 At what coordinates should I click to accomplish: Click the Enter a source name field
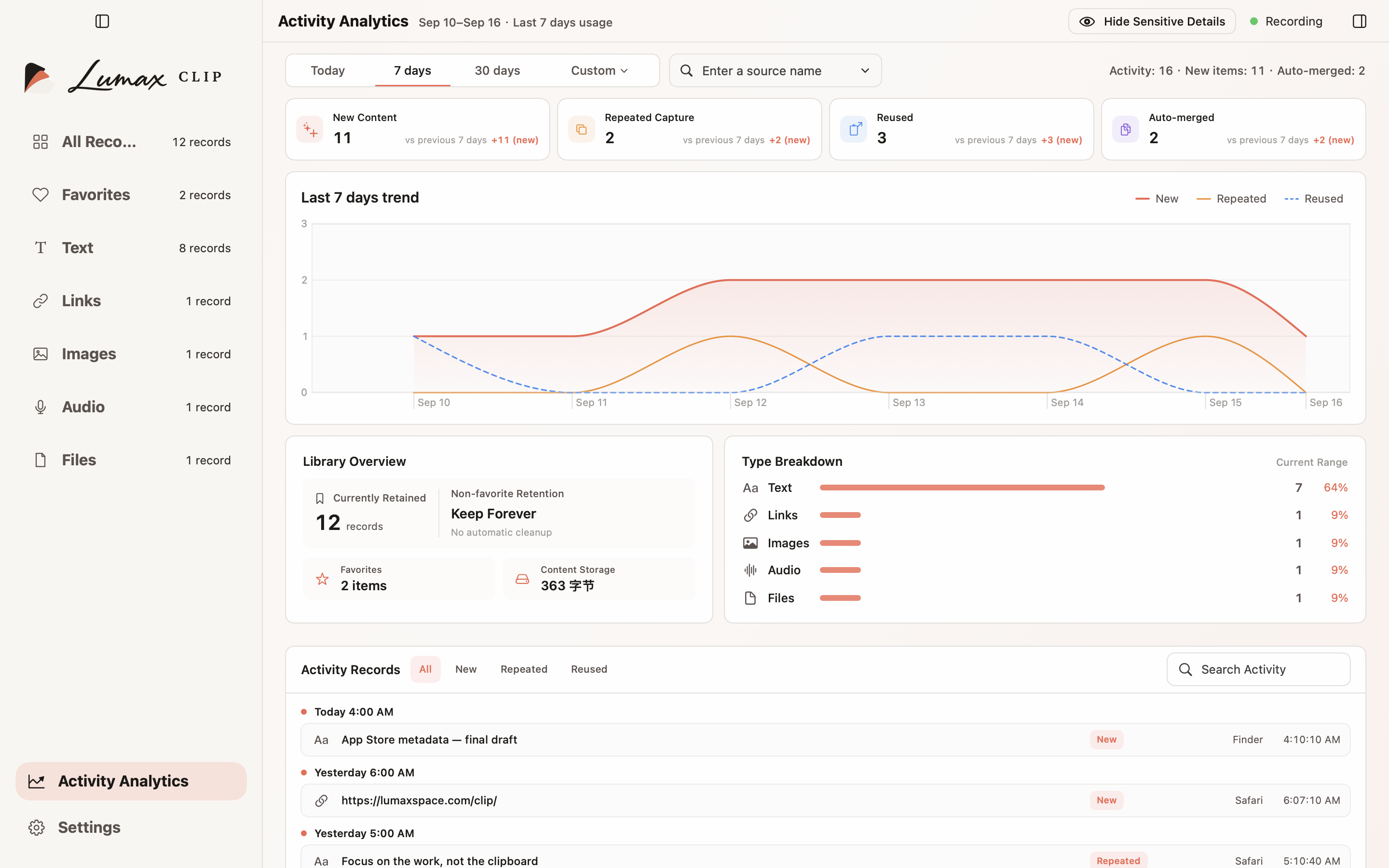[775, 70]
